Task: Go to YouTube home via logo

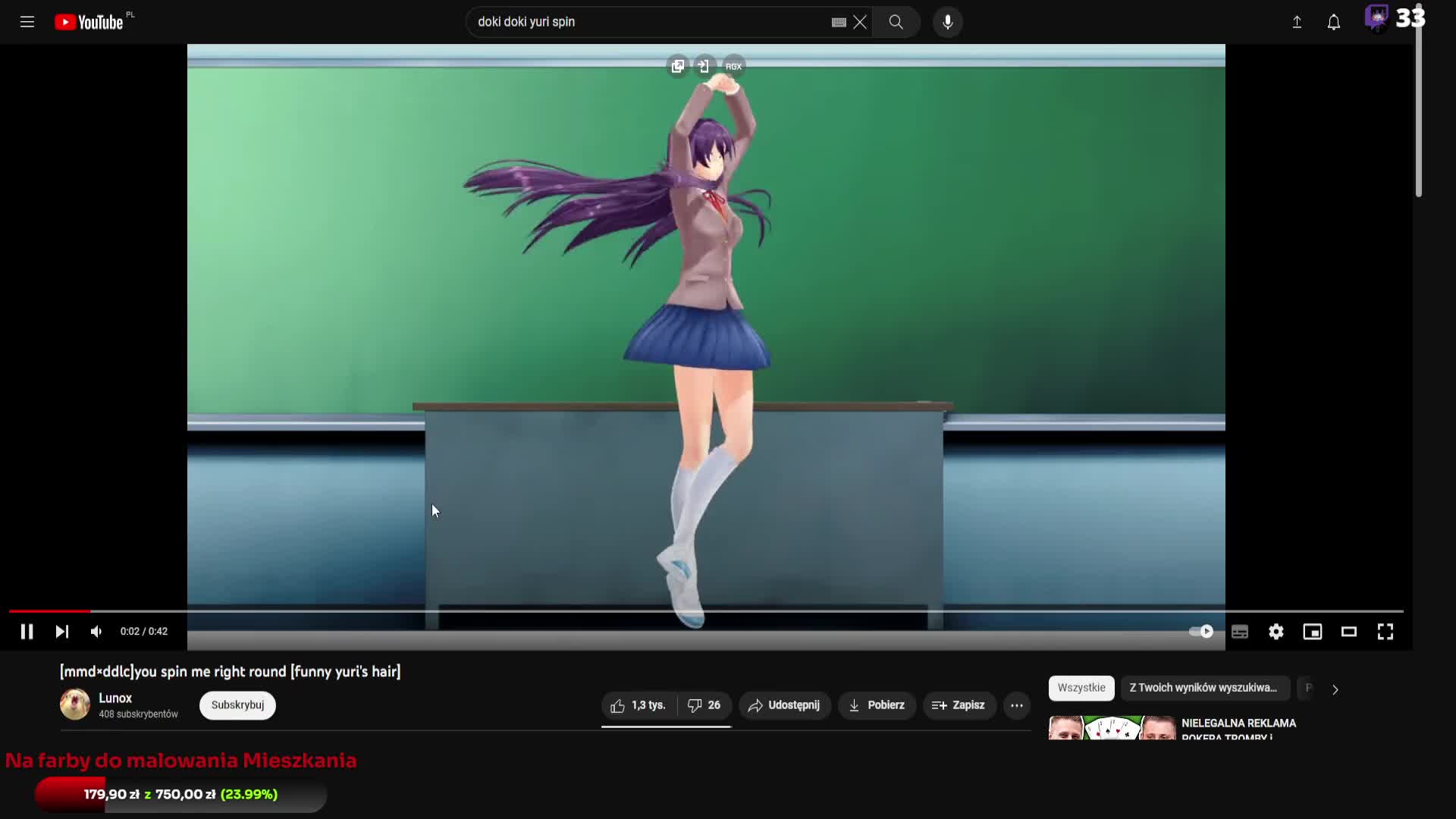Action: pos(89,22)
